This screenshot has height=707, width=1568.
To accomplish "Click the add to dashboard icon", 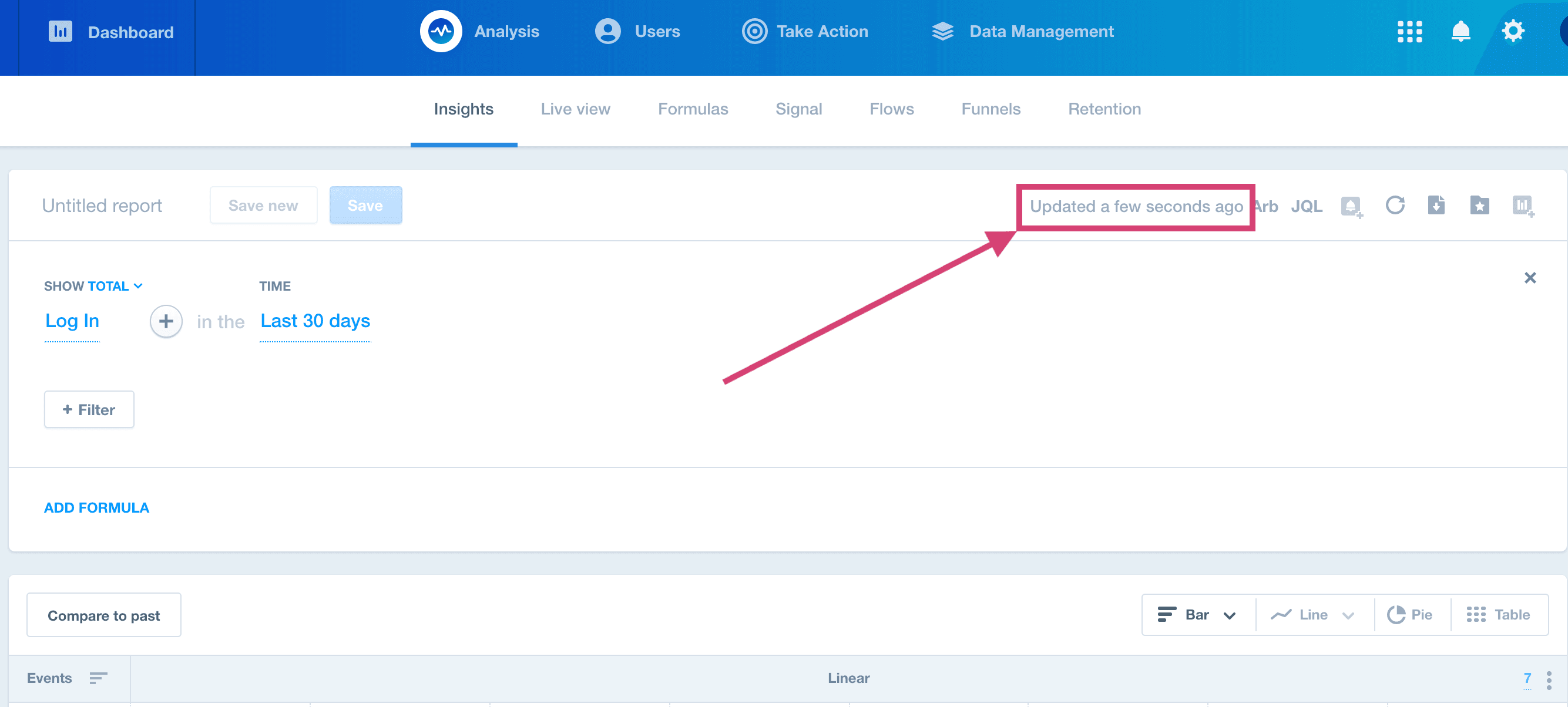I will point(1522,206).
